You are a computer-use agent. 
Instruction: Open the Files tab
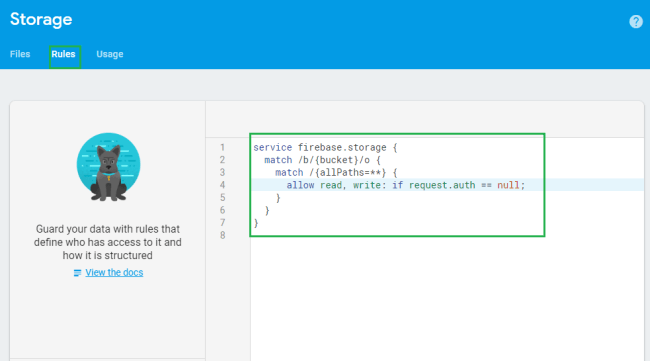pos(20,54)
